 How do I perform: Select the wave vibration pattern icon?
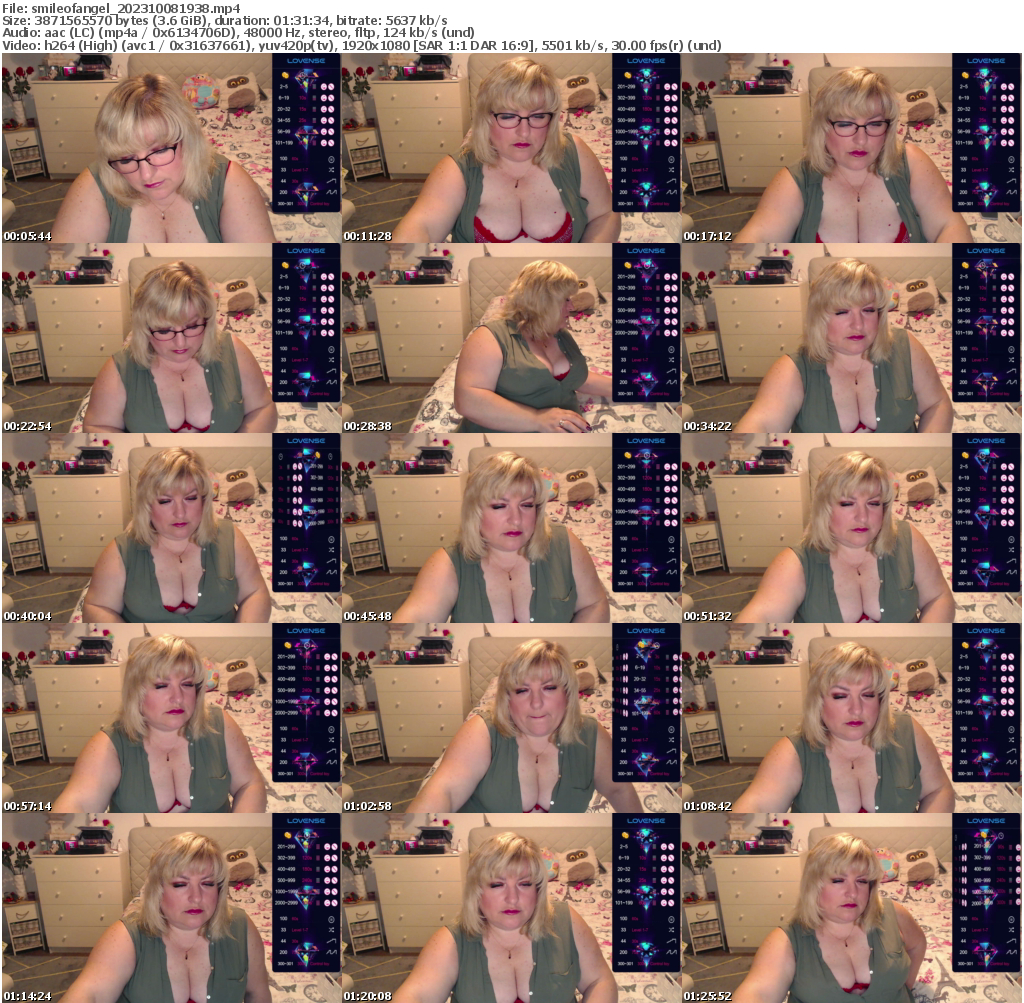click(332, 190)
